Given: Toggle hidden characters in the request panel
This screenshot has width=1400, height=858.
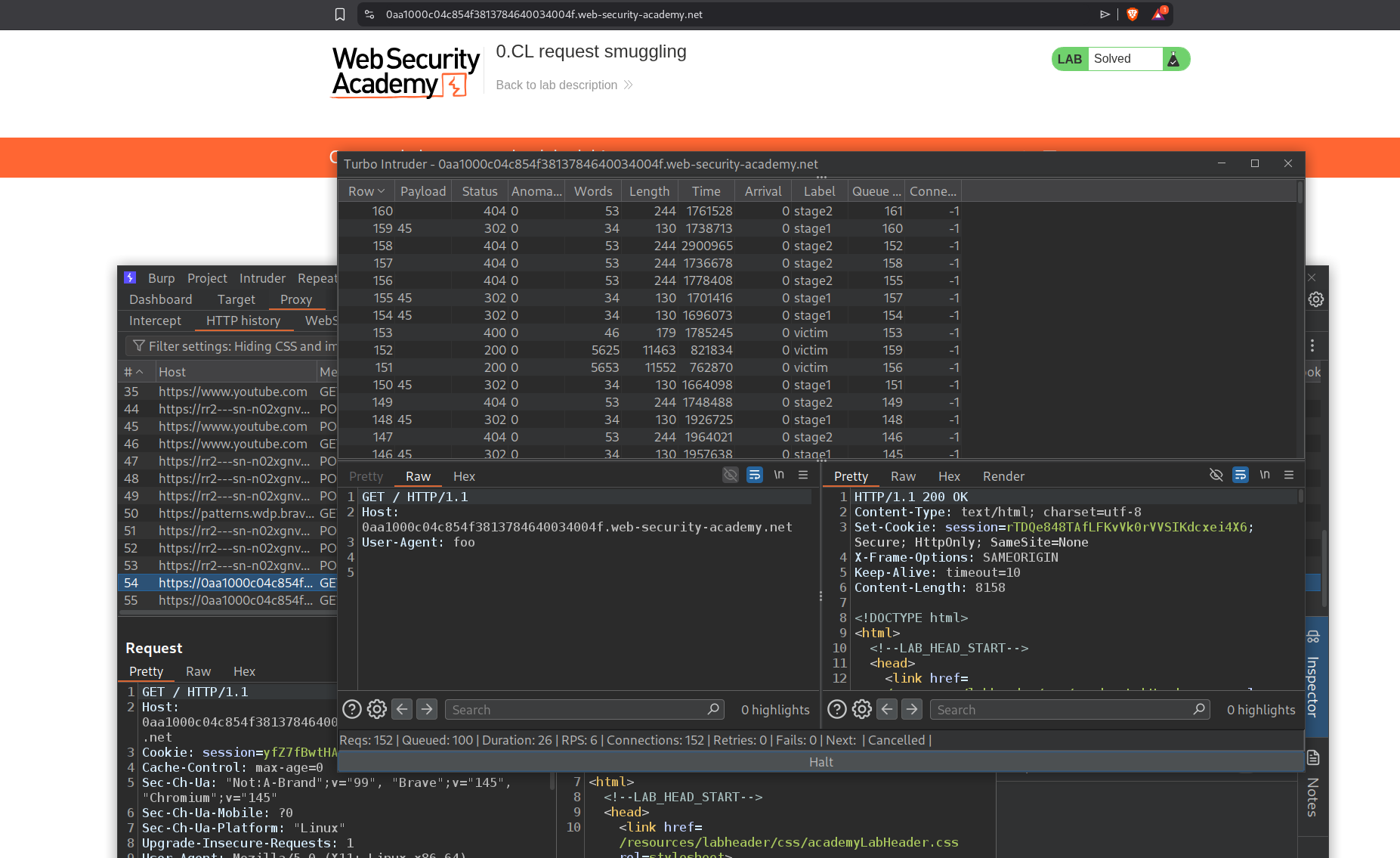Looking at the screenshot, I should (730, 475).
